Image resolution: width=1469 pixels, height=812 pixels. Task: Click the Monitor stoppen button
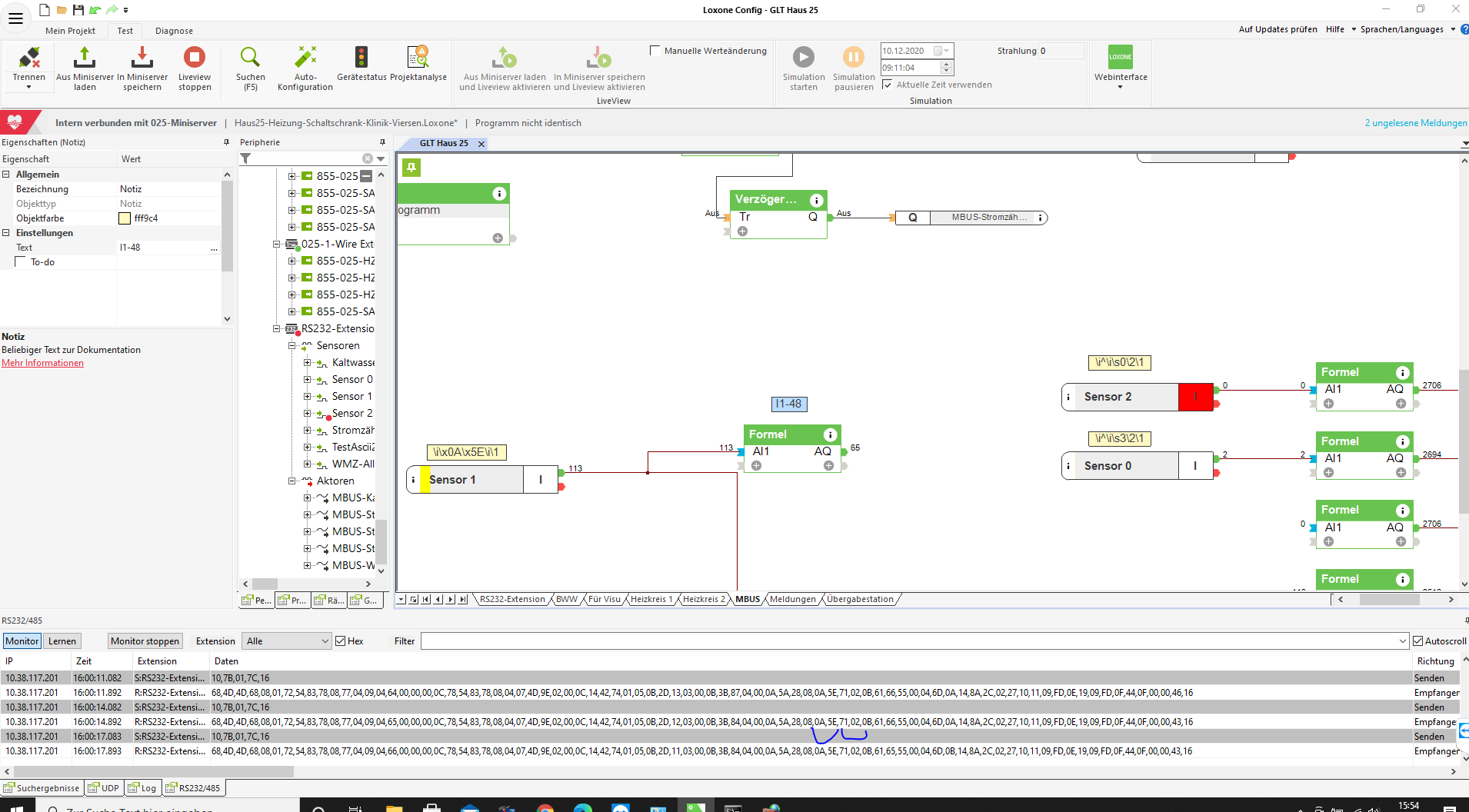145,641
